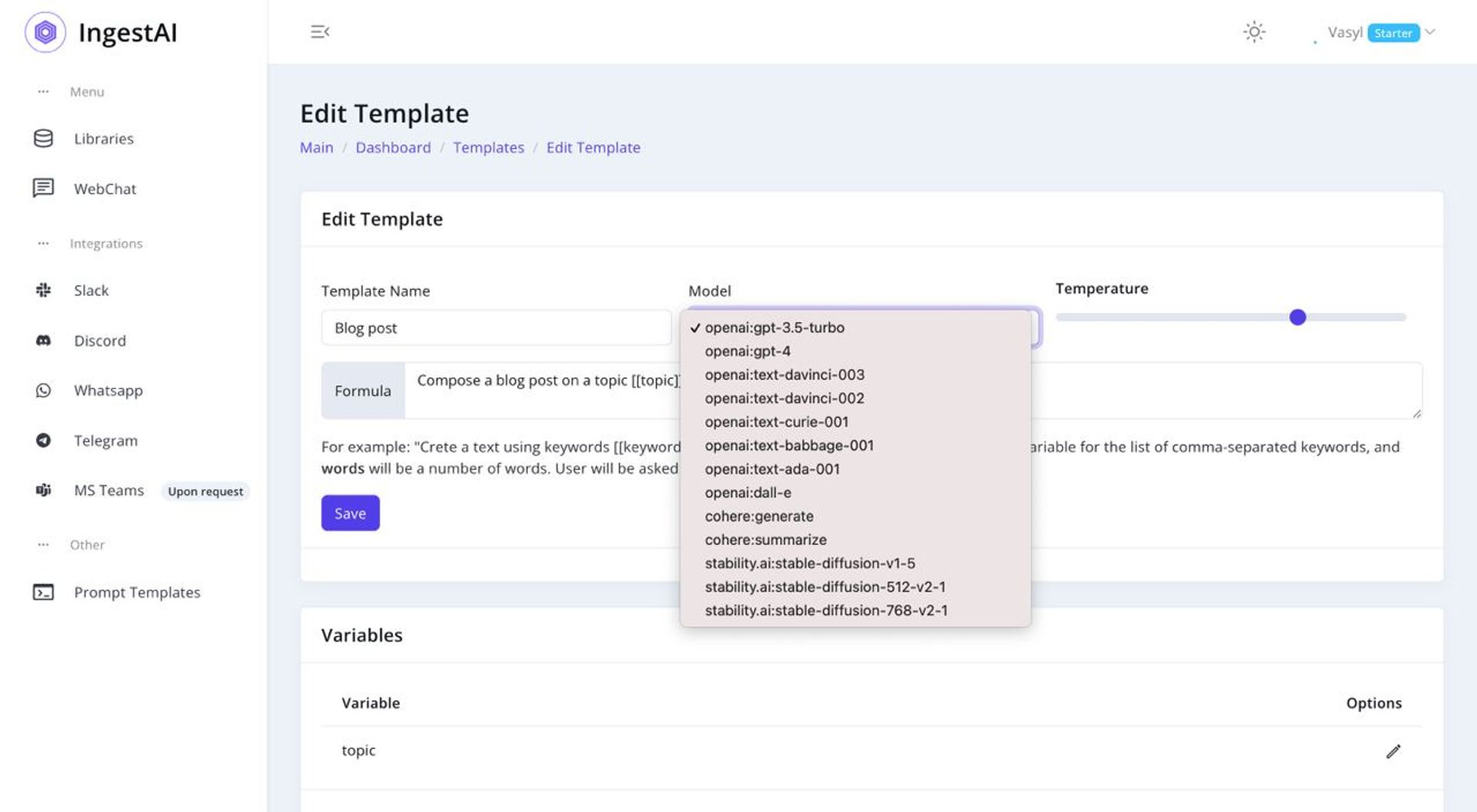Go to Templates breadcrumb link
Viewport: 1477px width, 812px height.
pyautogui.click(x=488, y=148)
